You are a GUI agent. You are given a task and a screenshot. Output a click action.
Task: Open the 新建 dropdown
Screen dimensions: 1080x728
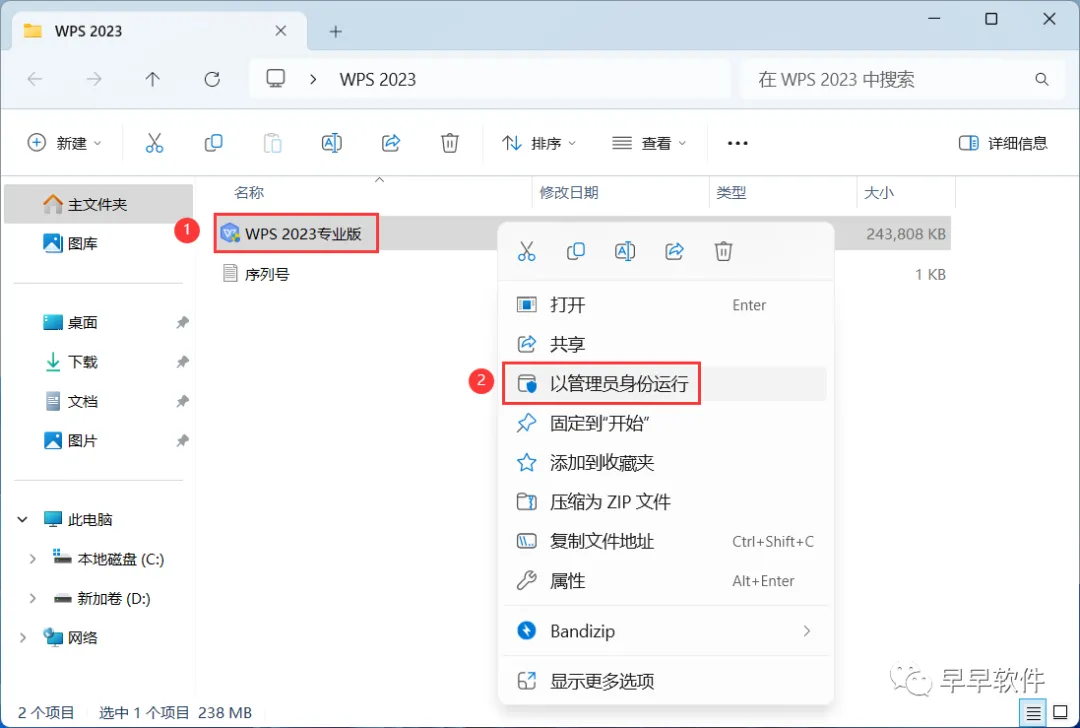pyautogui.click(x=64, y=143)
